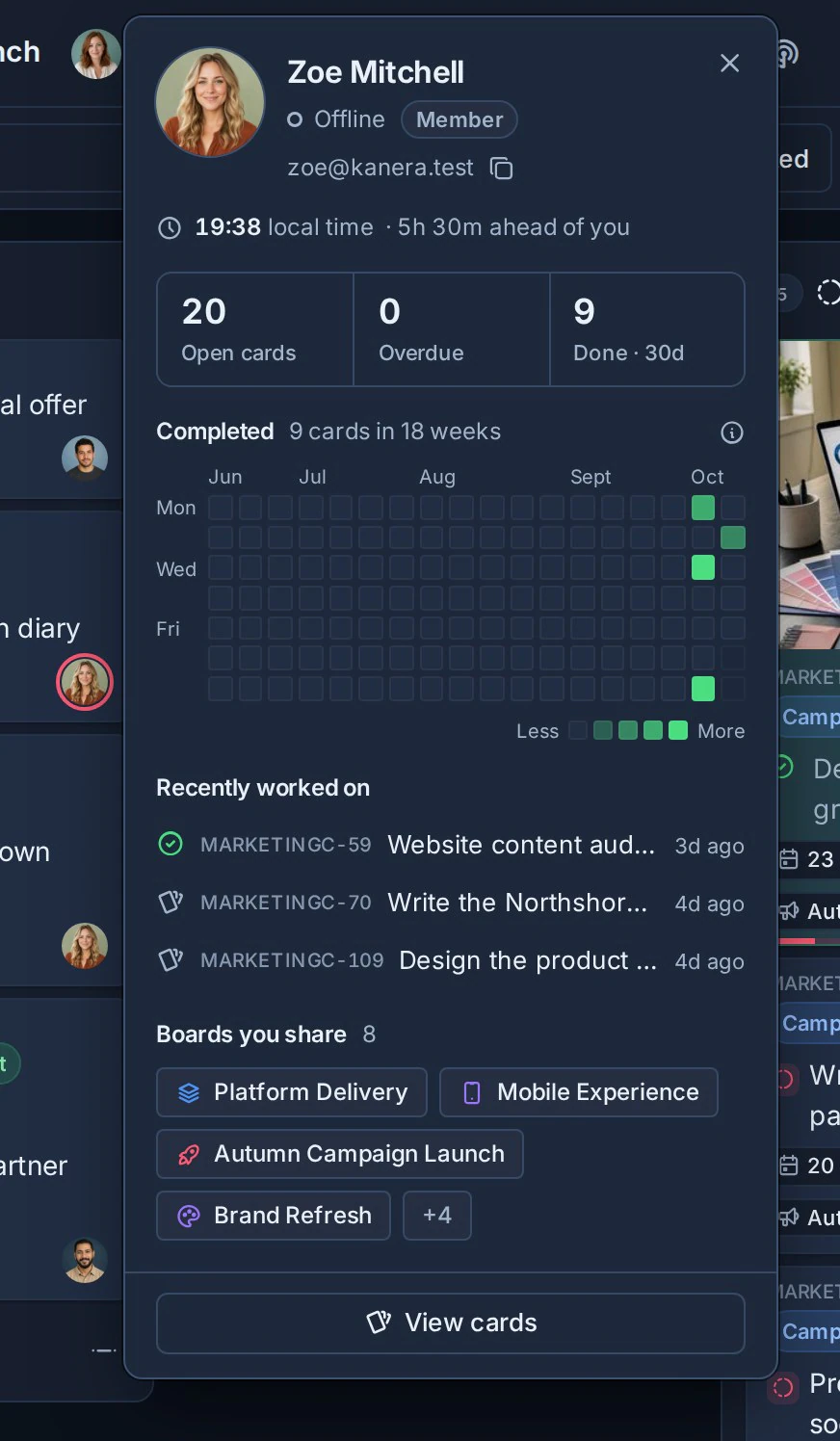Click the 3d ago timestamp
This screenshot has width=840, height=1441.
(710, 846)
